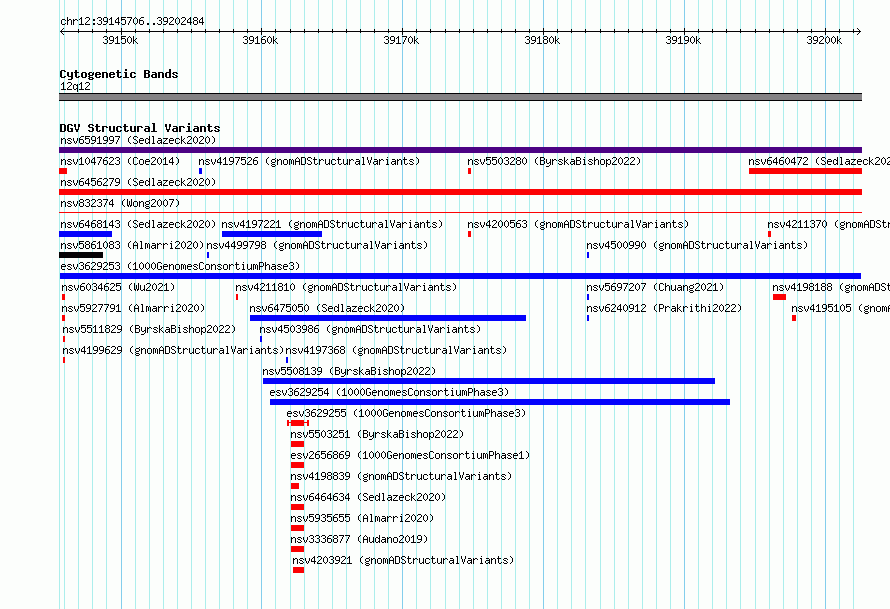Image resolution: width=890 pixels, height=609 pixels.
Task: Click the DGV Structural Variants track title
Action: point(140,128)
